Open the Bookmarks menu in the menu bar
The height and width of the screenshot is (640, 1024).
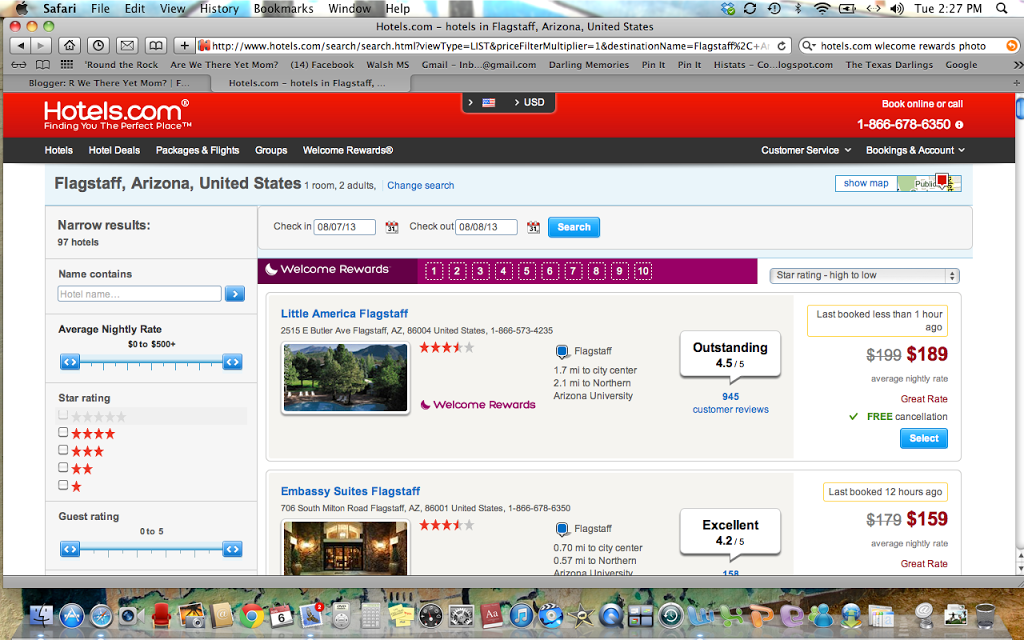(x=283, y=8)
